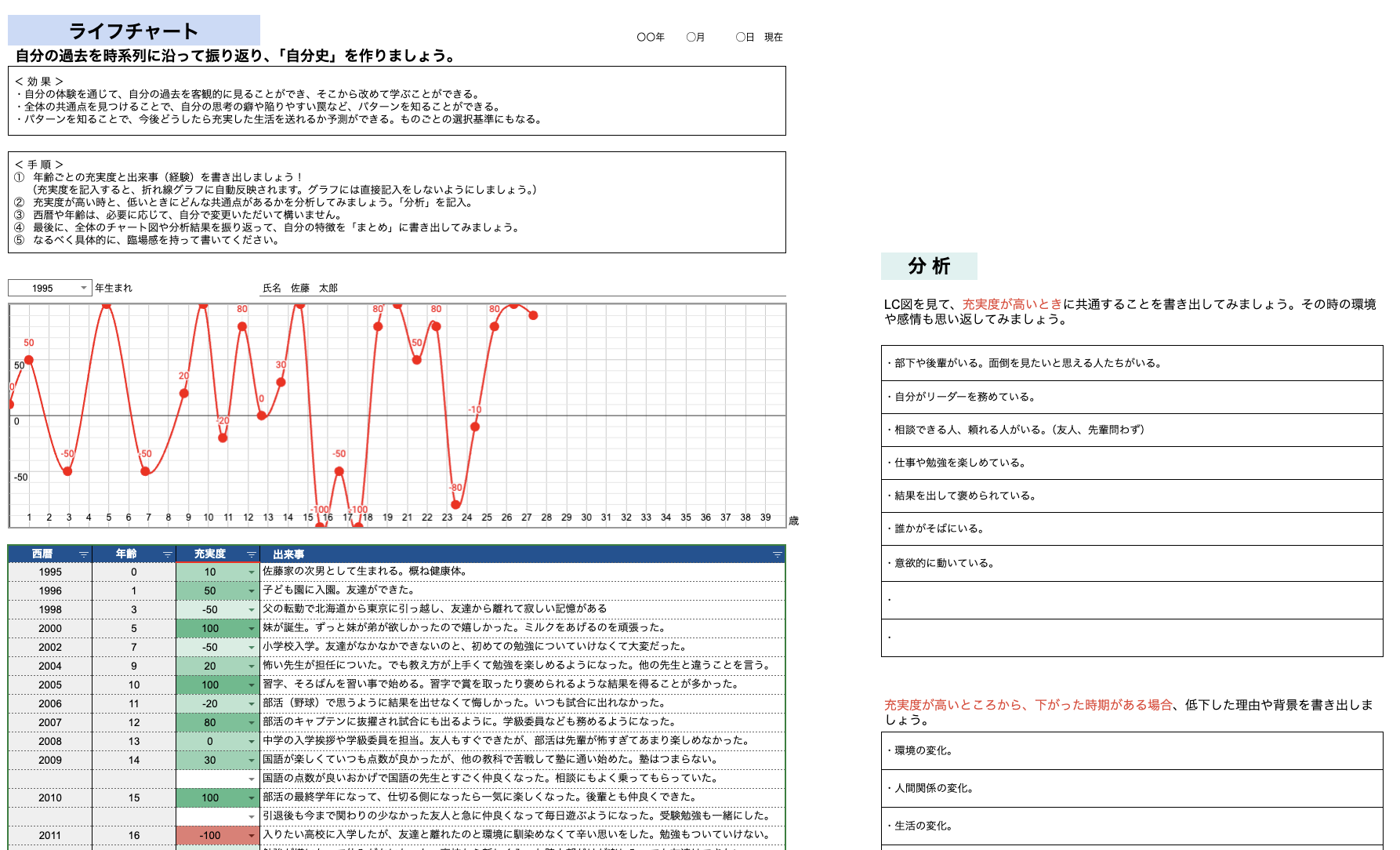Select the 分析 heading cell
The width and height of the screenshot is (1400, 850).
929,267
